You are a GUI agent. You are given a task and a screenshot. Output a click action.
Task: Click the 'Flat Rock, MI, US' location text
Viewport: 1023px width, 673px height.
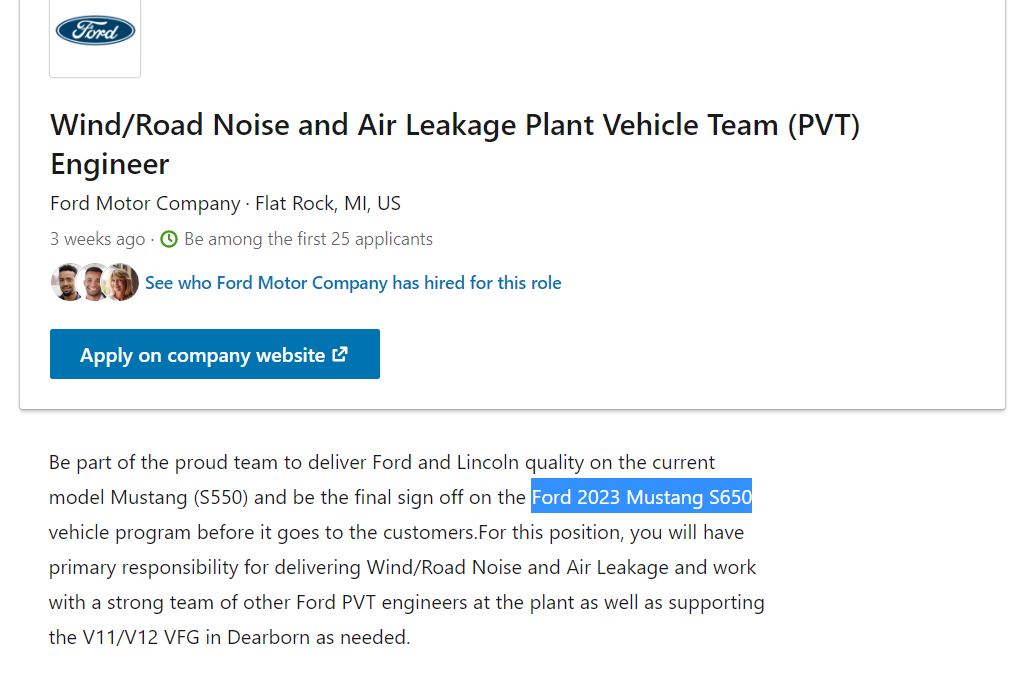point(328,203)
